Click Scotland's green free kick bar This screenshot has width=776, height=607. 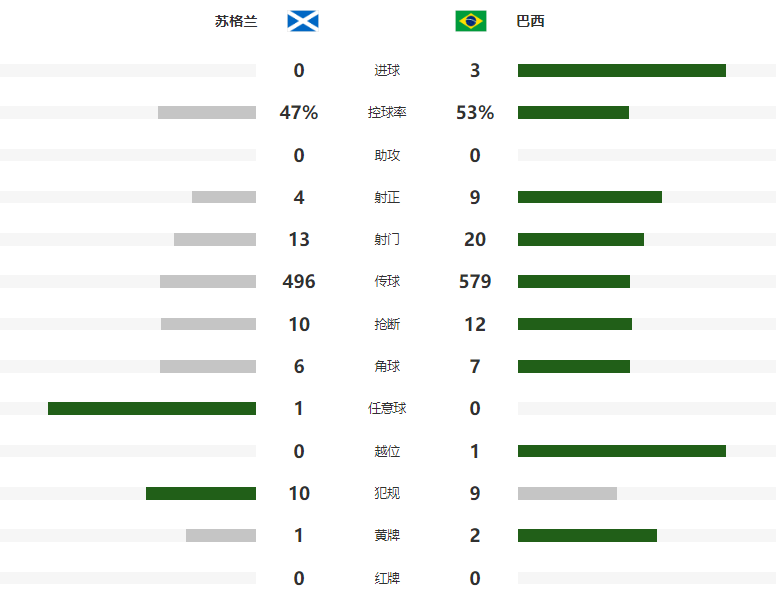[x=152, y=408]
